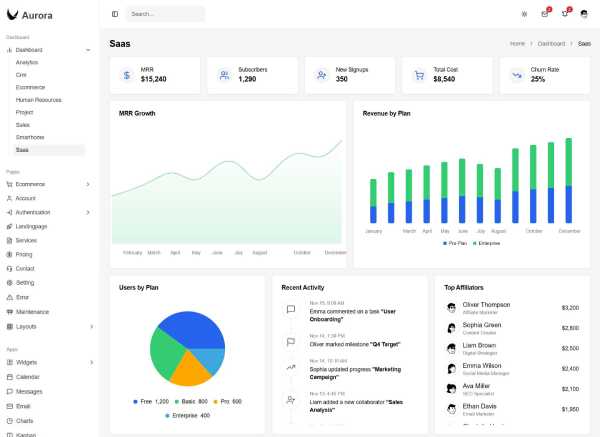Click the Total Cost shopping cart icon
This screenshot has height=437, width=600.
418,75
